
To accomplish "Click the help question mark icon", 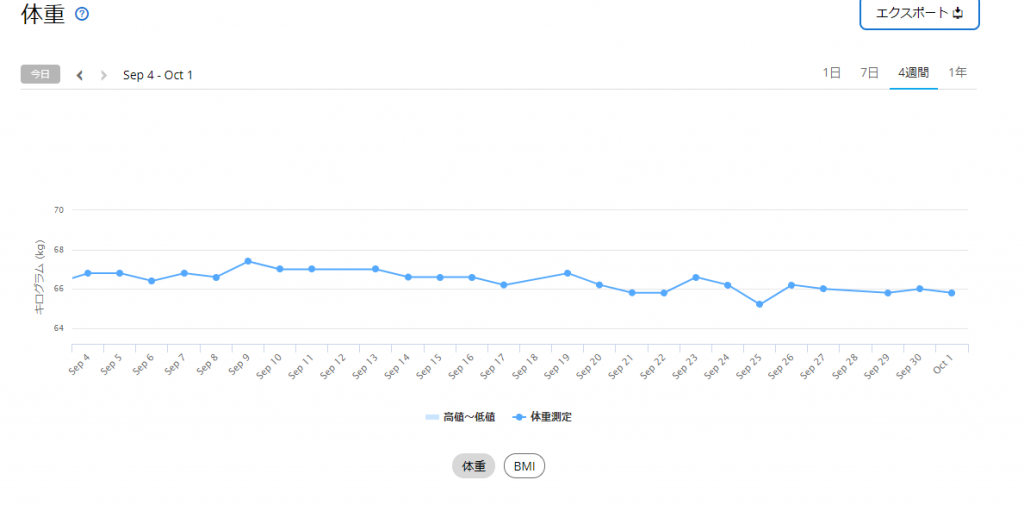I will pos(82,14).
